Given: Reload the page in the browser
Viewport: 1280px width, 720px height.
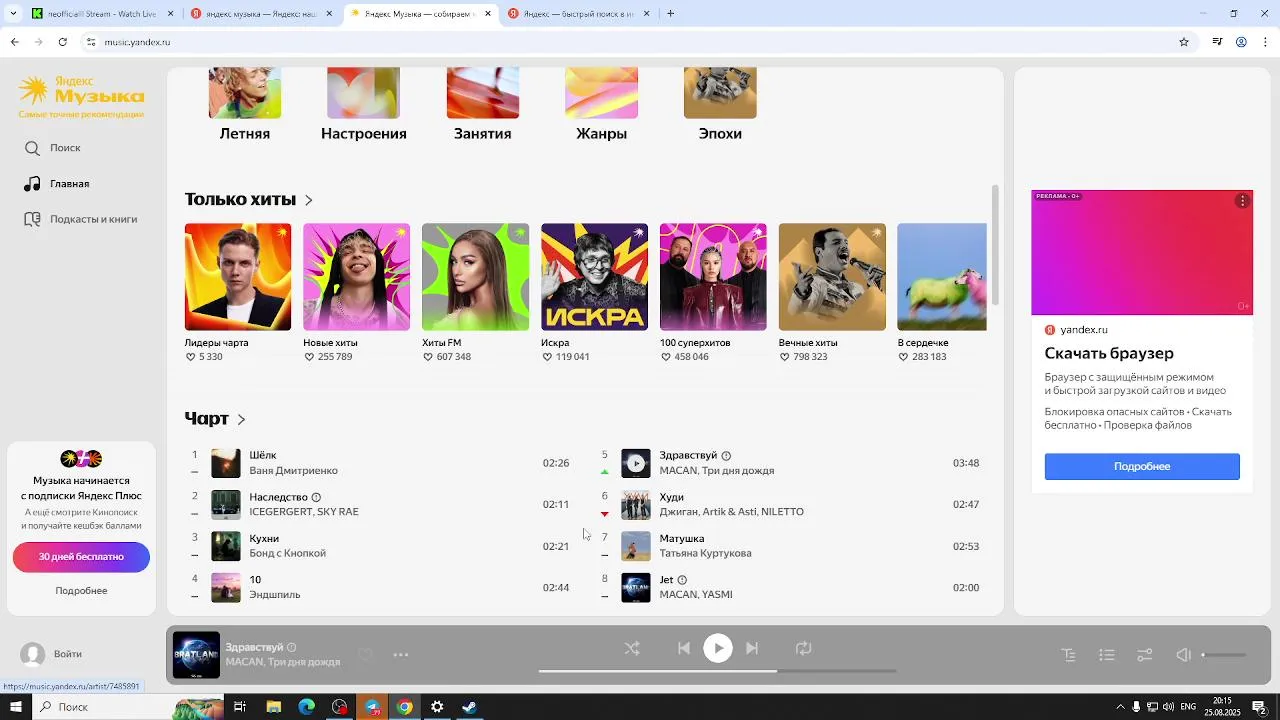Looking at the screenshot, I should (x=62, y=42).
